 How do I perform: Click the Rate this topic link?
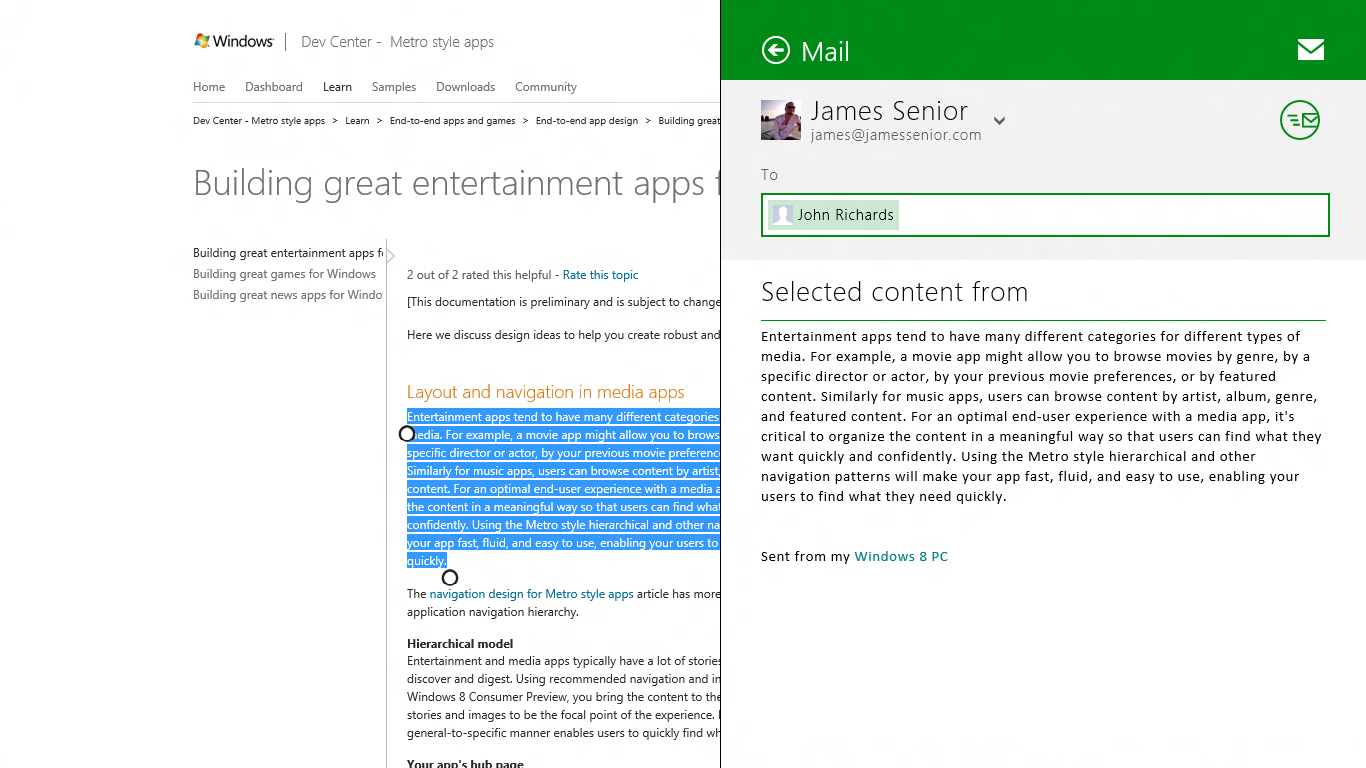coord(600,275)
